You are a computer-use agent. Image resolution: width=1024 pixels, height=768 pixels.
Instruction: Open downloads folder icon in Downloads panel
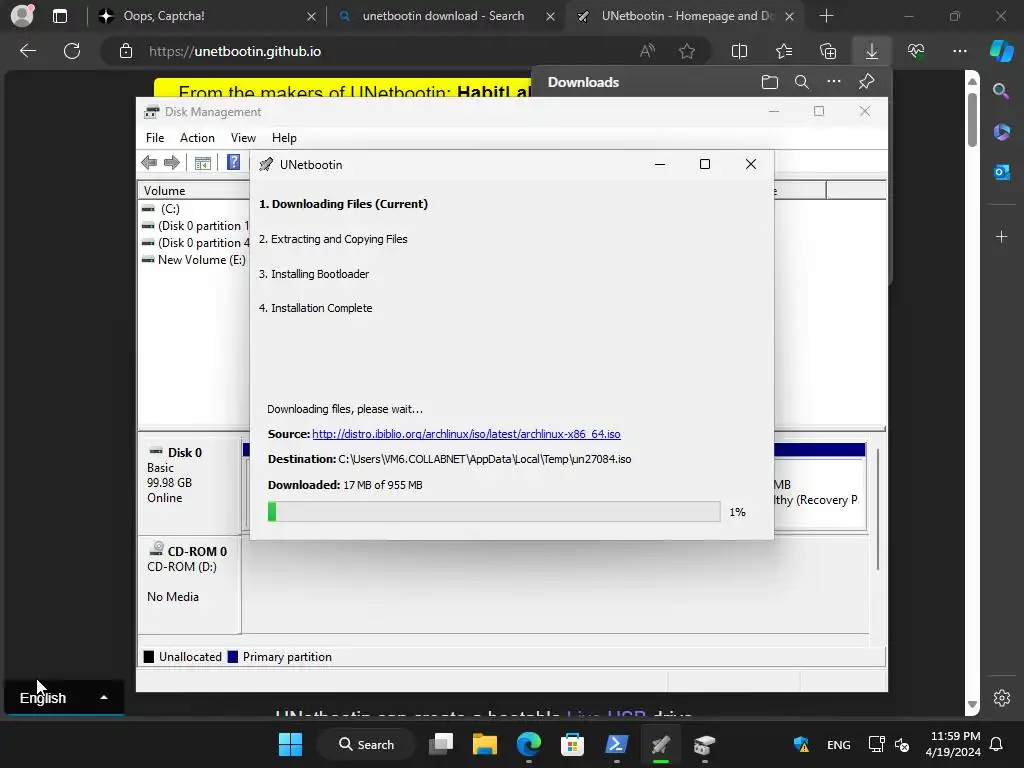[770, 82]
